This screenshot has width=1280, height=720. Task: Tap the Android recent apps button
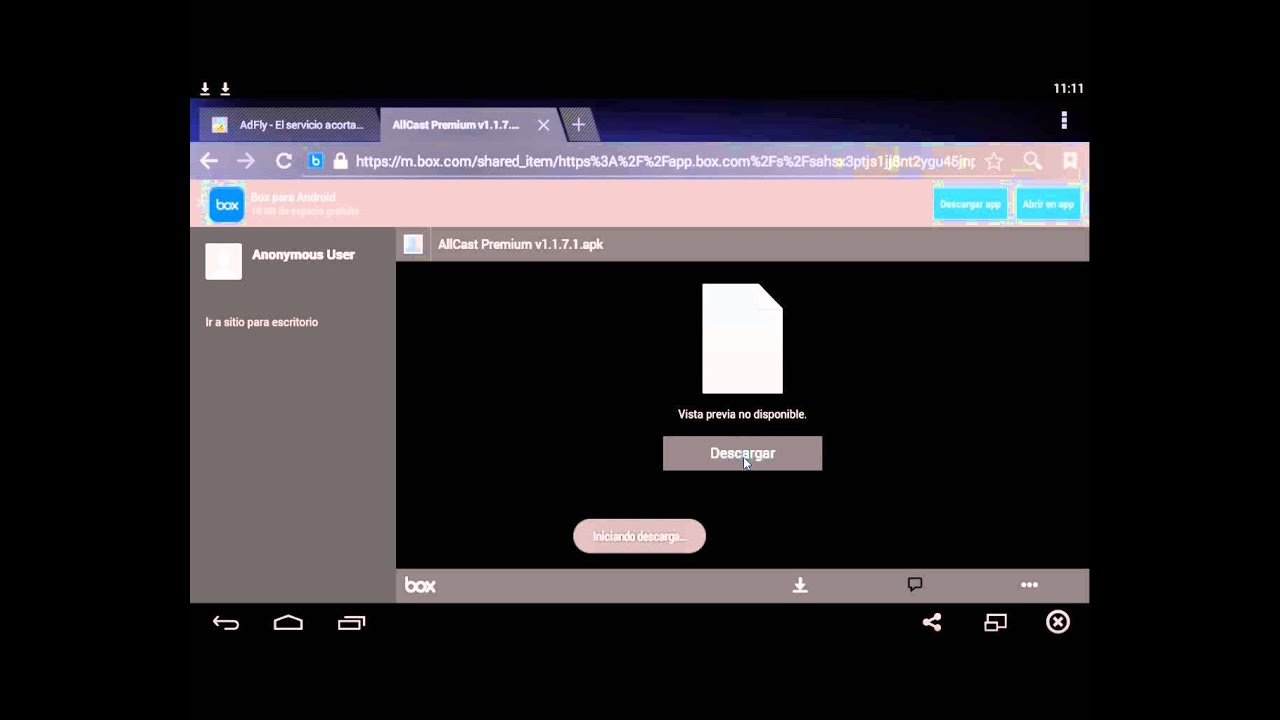click(351, 623)
